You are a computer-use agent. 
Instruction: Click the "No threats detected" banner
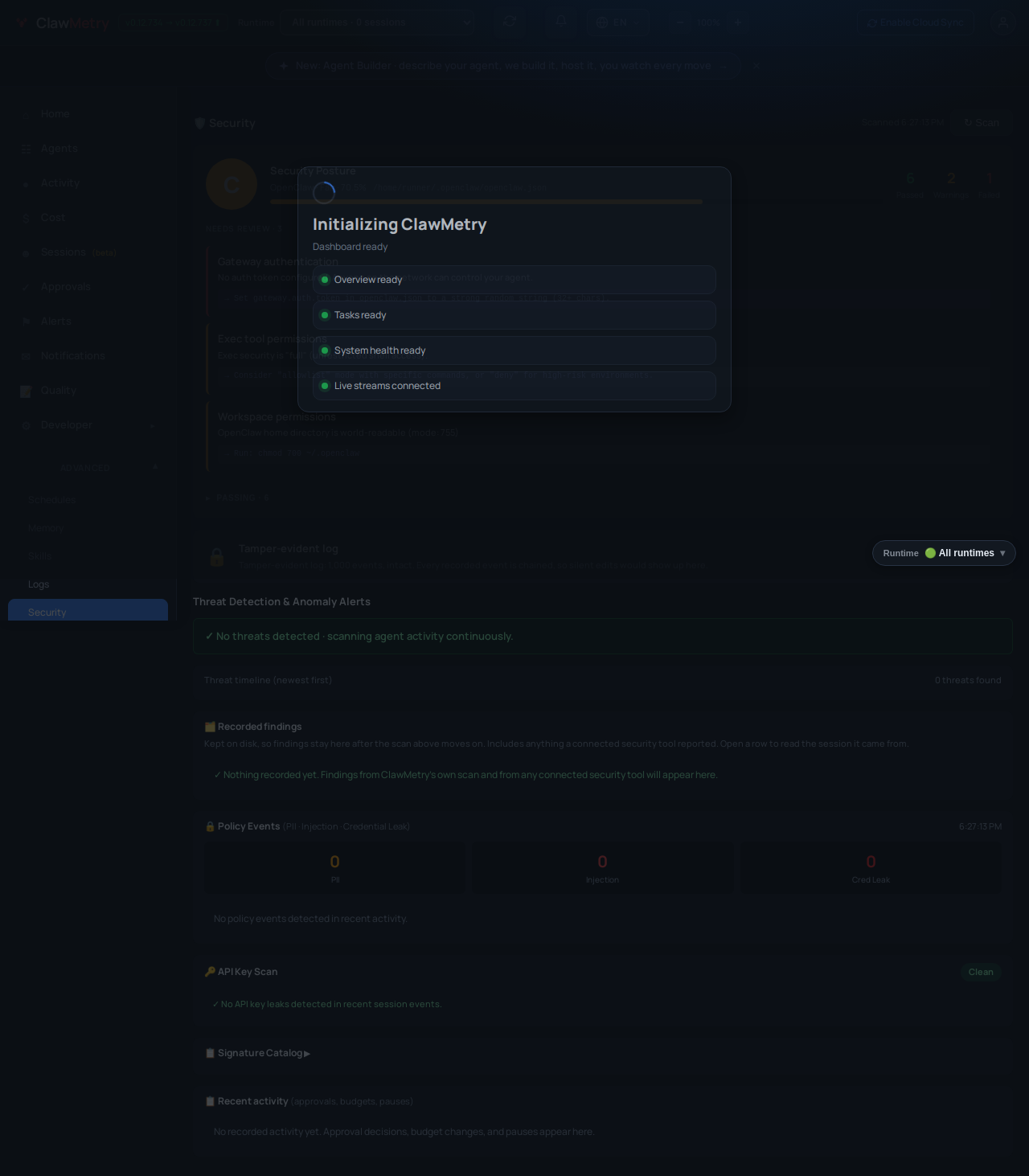tap(602, 637)
